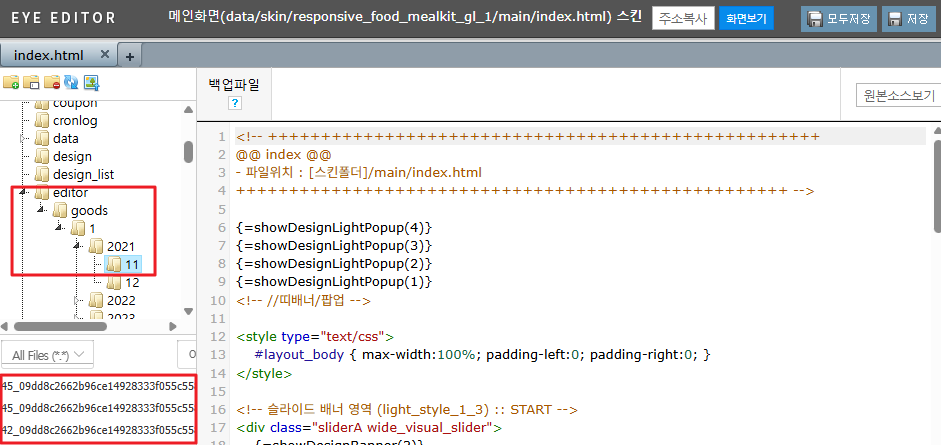
Task: Click the folder tree scroll right arrow
Action: [x=173, y=327]
